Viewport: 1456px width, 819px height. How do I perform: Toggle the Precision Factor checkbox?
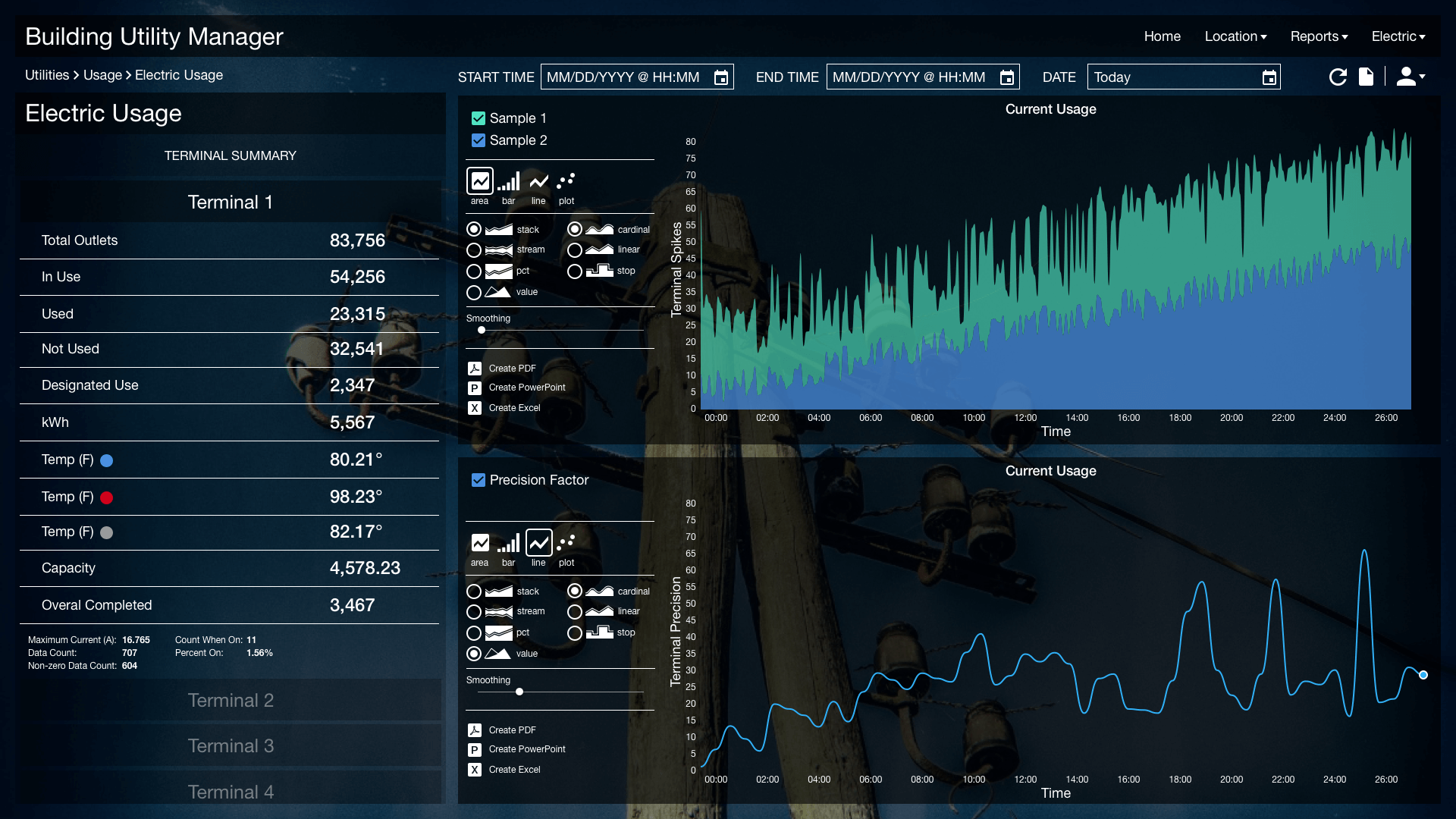tap(479, 480)
